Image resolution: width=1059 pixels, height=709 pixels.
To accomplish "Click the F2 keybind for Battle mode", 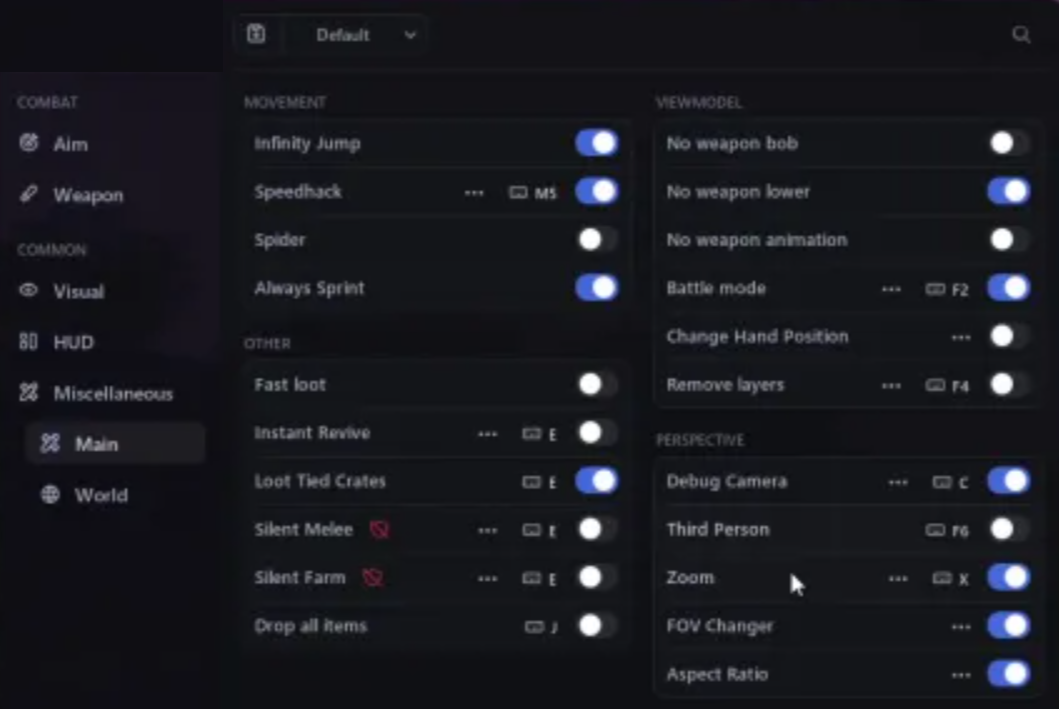I will point(947,289).
